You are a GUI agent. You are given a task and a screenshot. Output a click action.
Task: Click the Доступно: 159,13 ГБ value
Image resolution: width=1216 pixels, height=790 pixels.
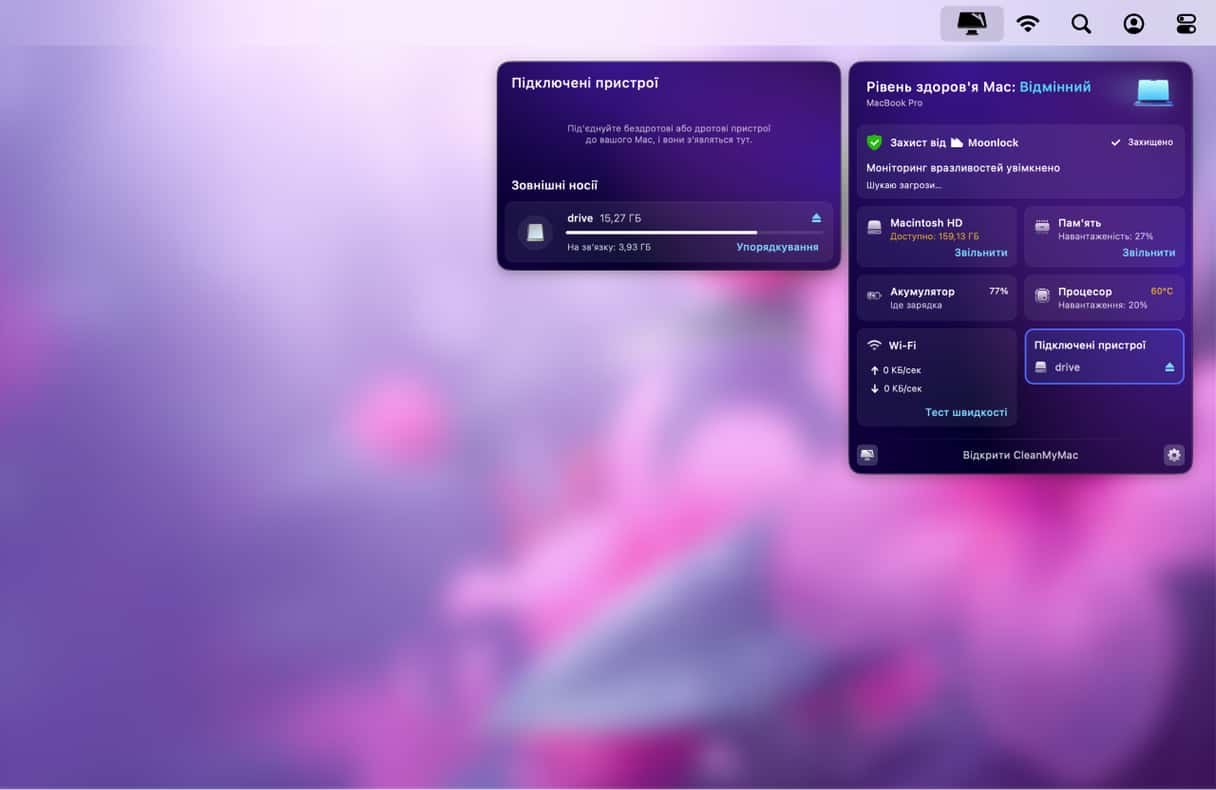click(x=934, y=237)
